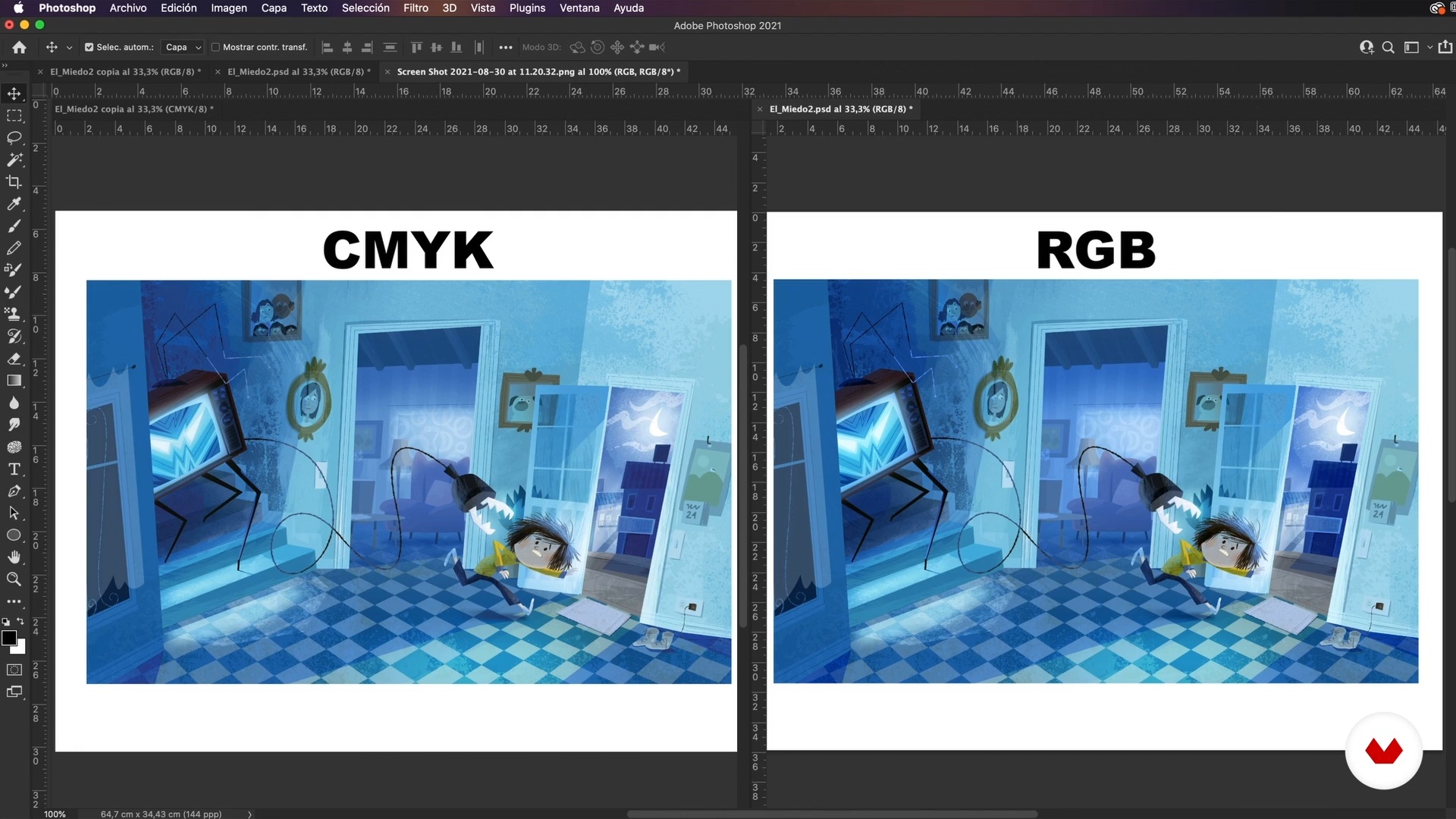Open the Capa auto-select dropdown
The height and width of the screenshot is (819, 1456).
(184, 47)
